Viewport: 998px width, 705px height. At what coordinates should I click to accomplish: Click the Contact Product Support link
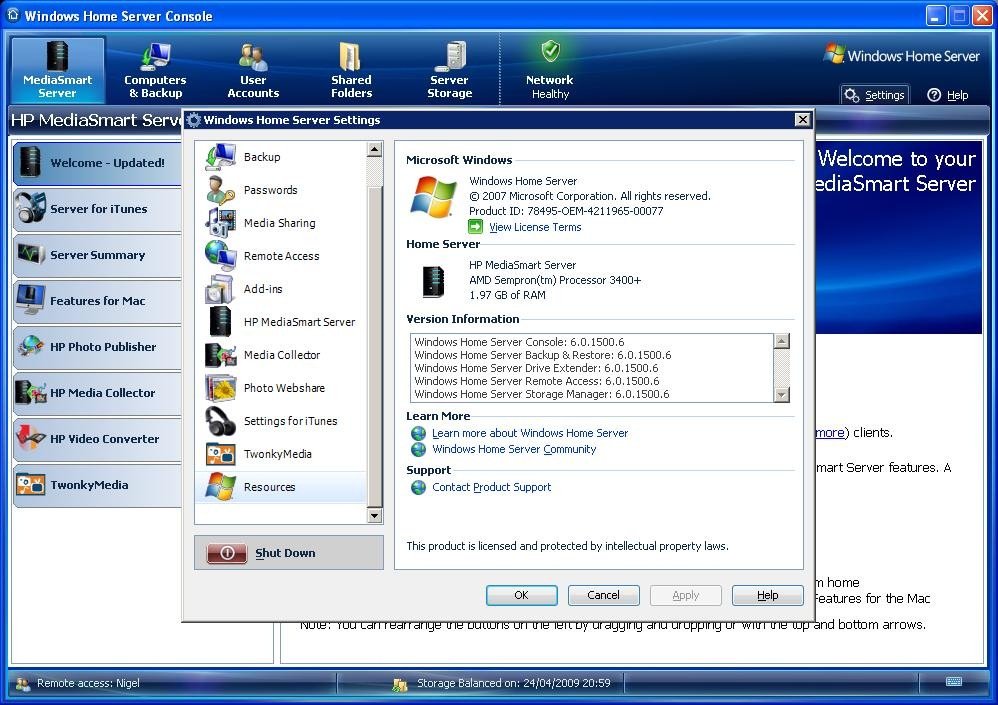pos(491,487)
